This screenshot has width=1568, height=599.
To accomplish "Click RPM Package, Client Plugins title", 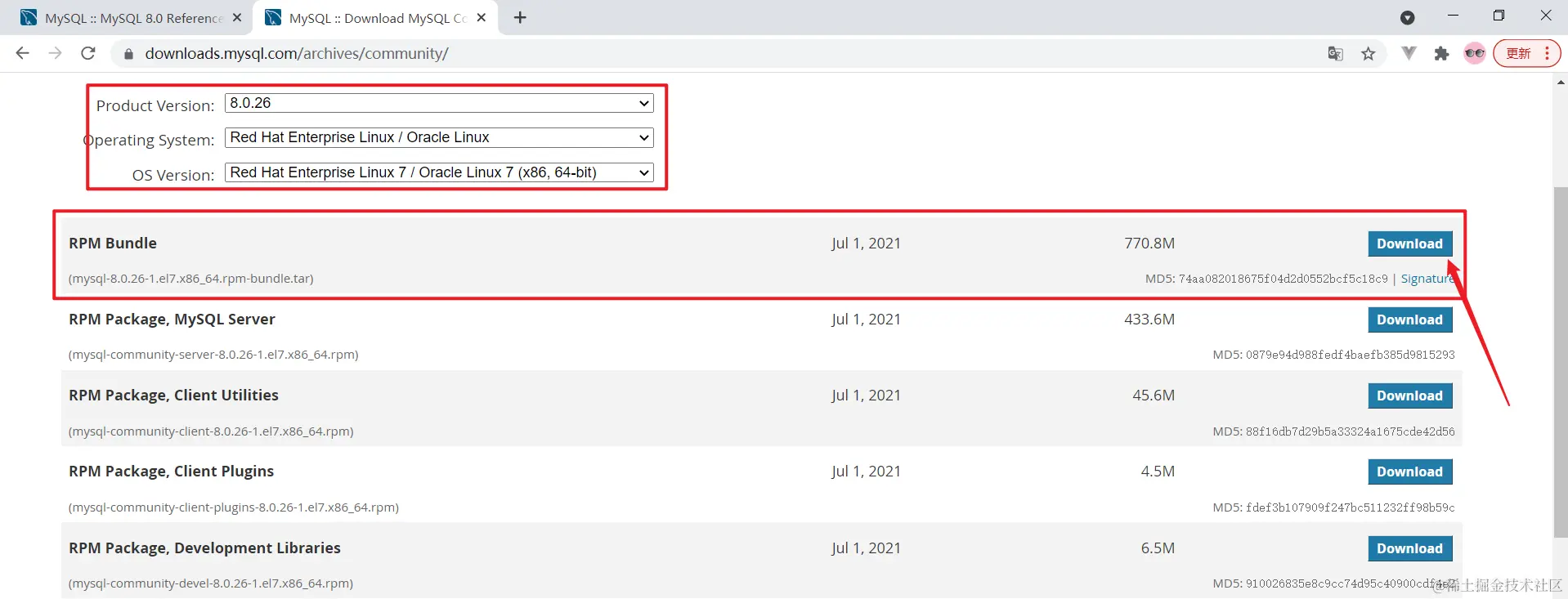I will click(x=171, y=471).
